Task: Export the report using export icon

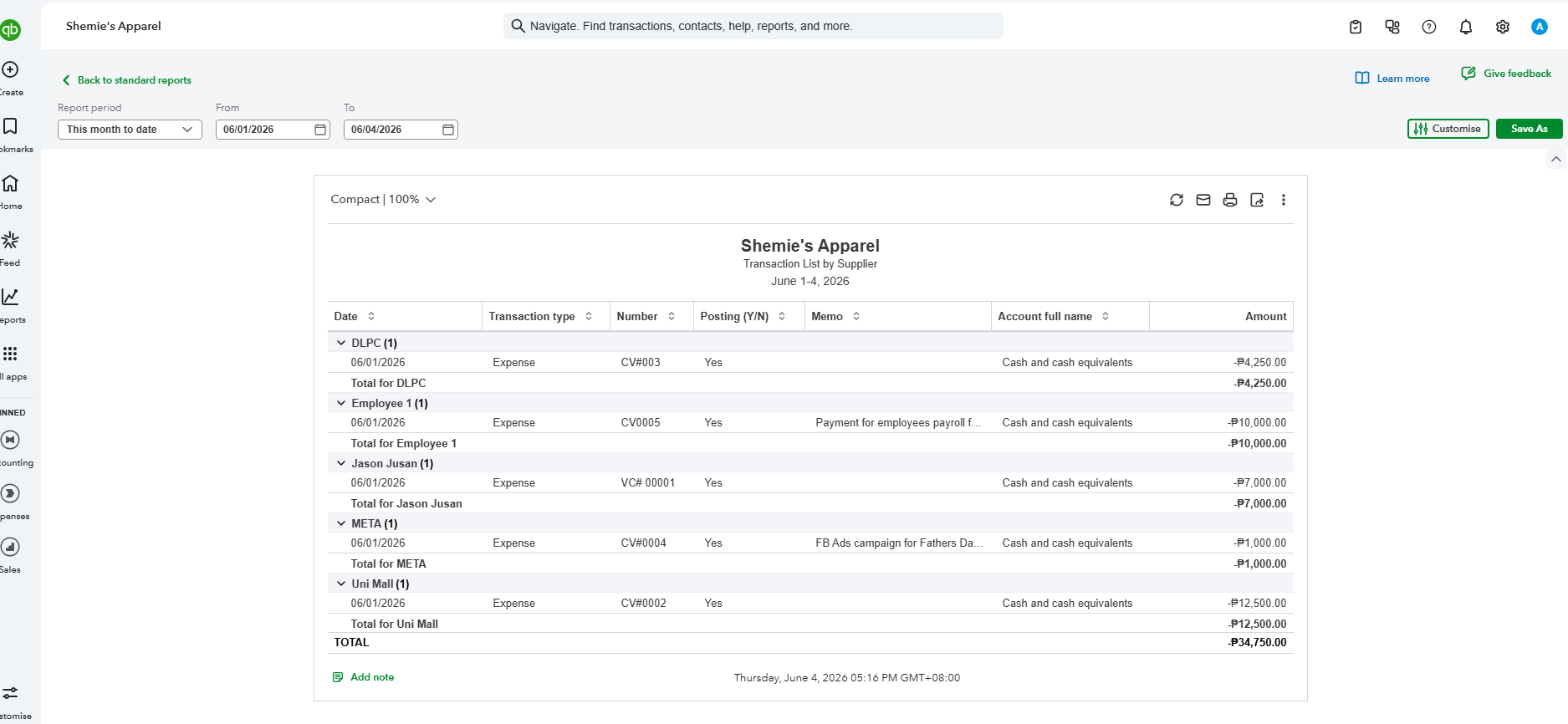Action: click(x=1257, y=200)
